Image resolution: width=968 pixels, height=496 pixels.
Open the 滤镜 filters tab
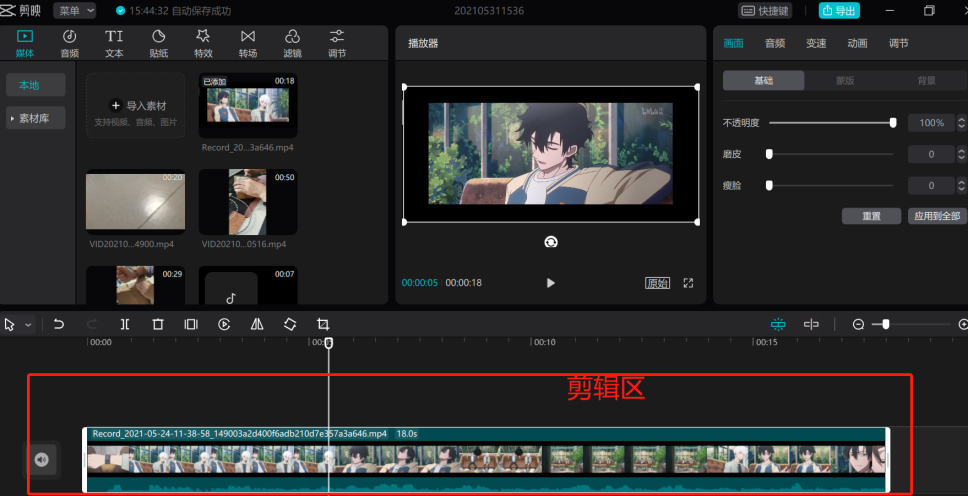click(x=292, y=43)
